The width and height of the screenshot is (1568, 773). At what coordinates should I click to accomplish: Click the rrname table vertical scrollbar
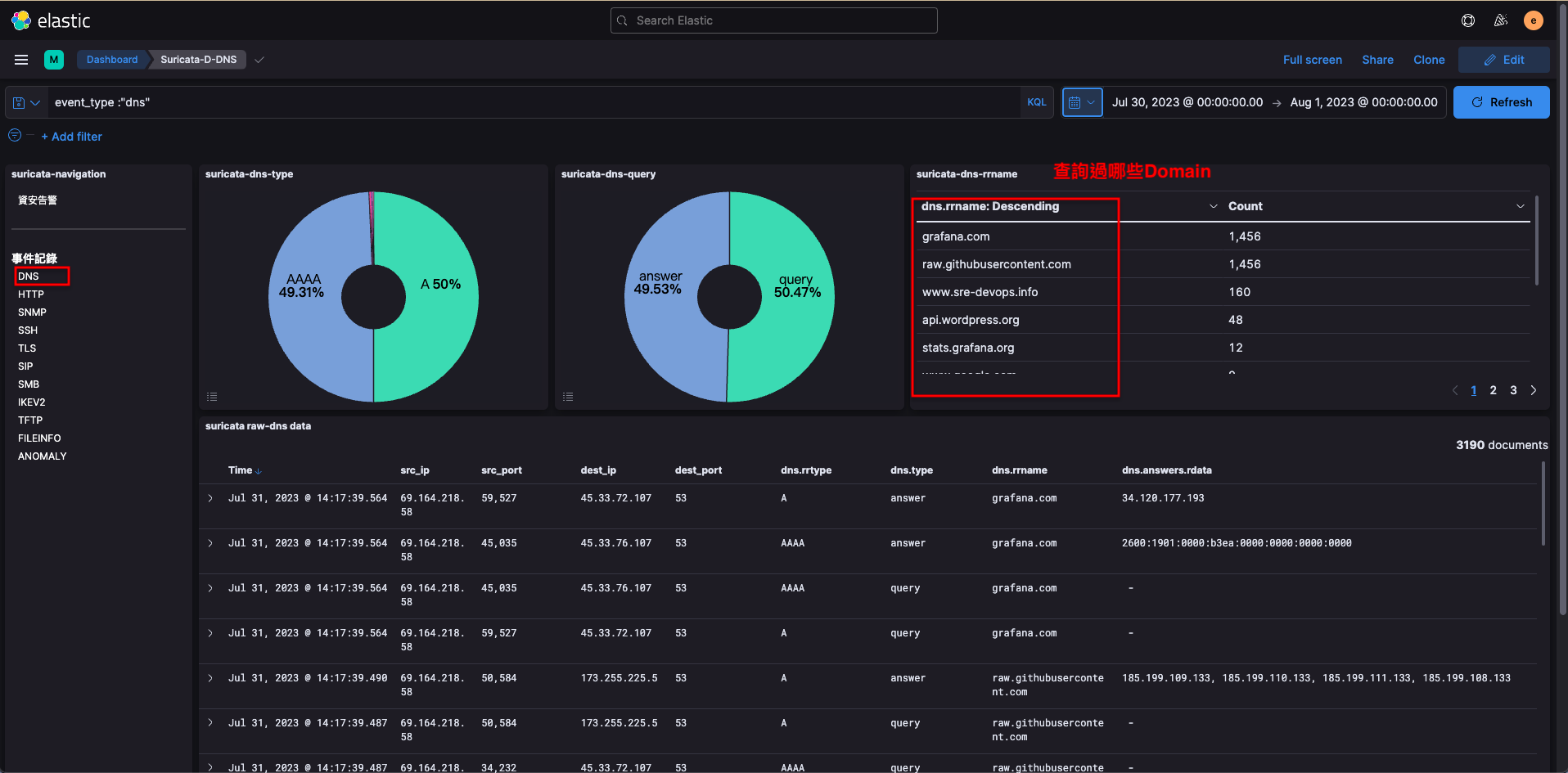(x=1537, y=240)
